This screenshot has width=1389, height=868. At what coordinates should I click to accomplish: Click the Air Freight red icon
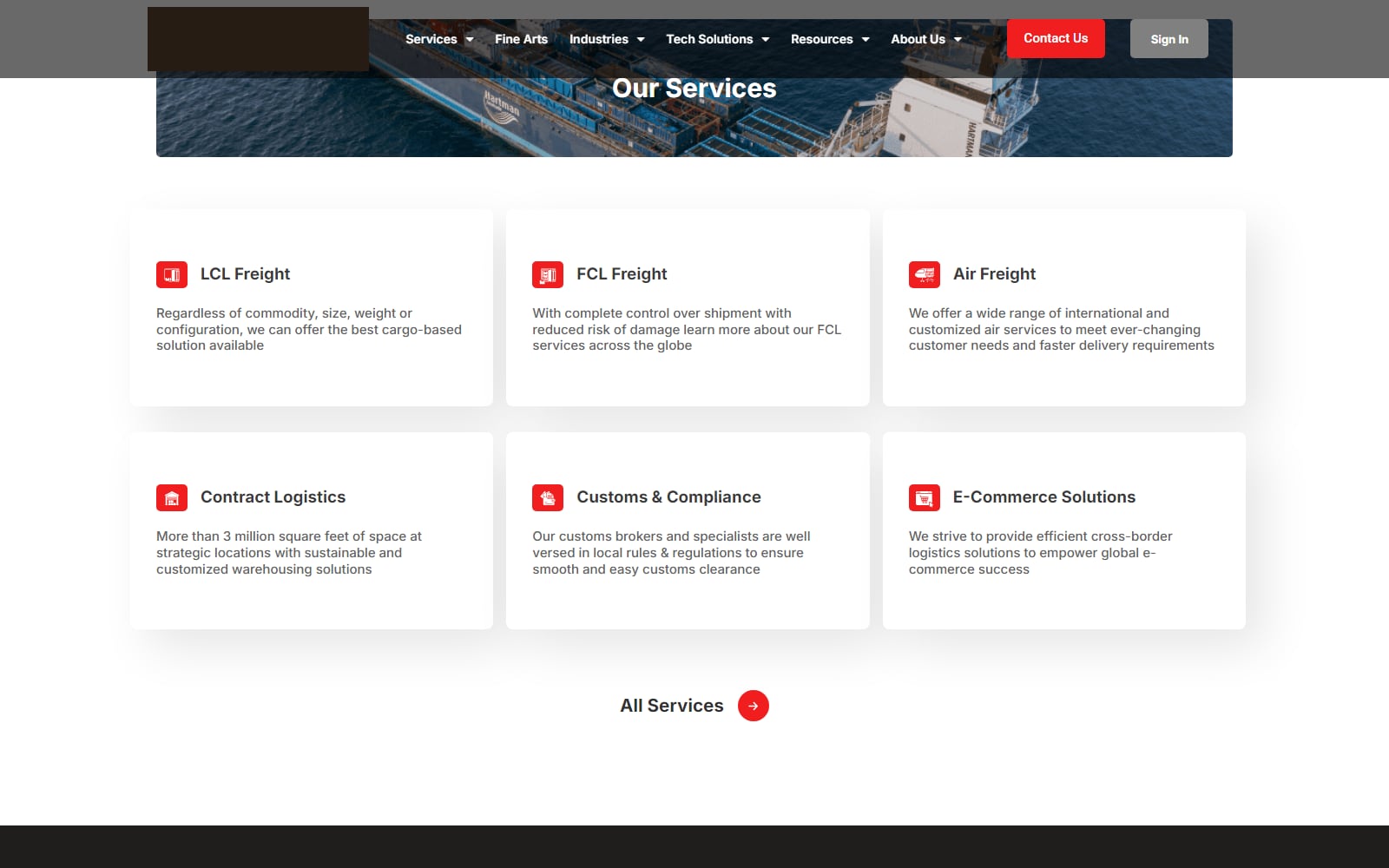(x=925, y=274)
